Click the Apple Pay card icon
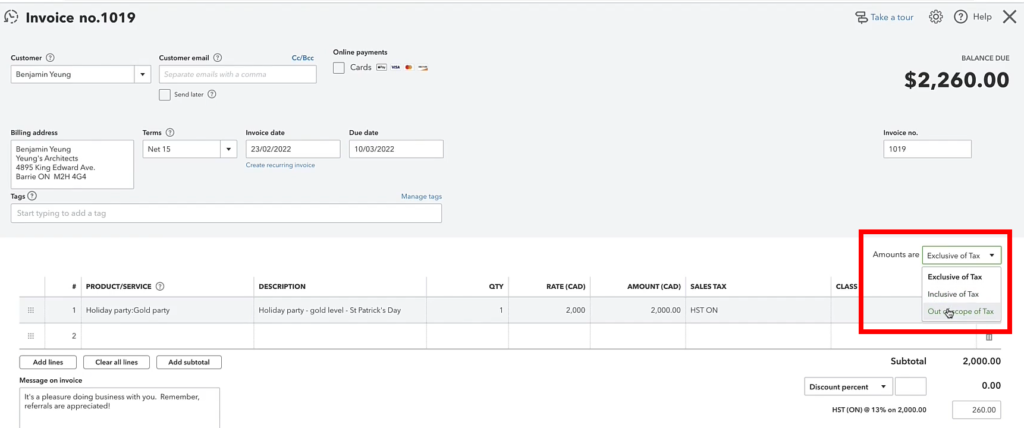Screen dimensions: 1024x428 (382, 67)
